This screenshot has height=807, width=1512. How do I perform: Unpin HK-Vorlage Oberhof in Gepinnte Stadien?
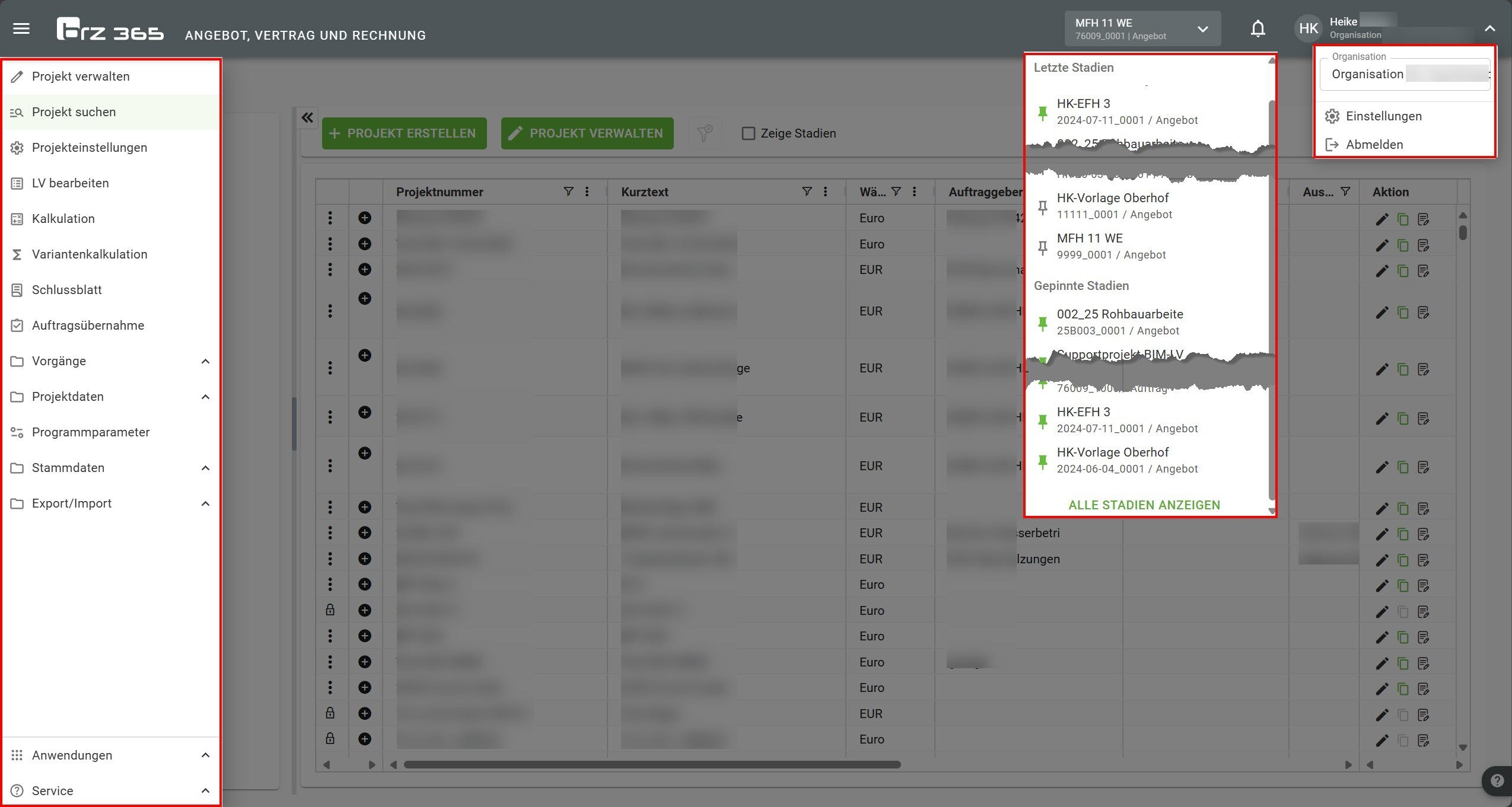coord(1042,461)
